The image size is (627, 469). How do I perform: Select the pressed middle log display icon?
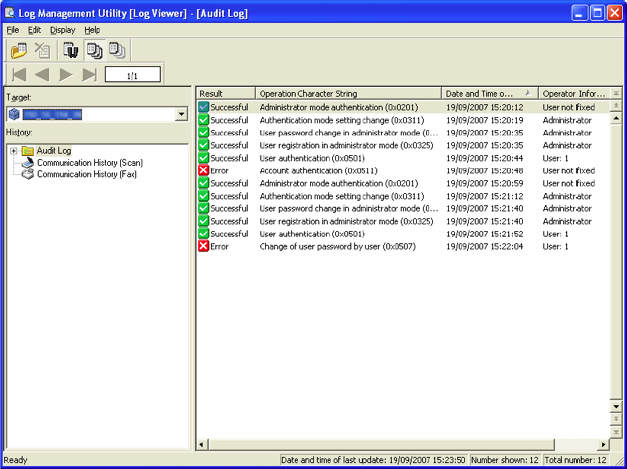coord(95,50)
